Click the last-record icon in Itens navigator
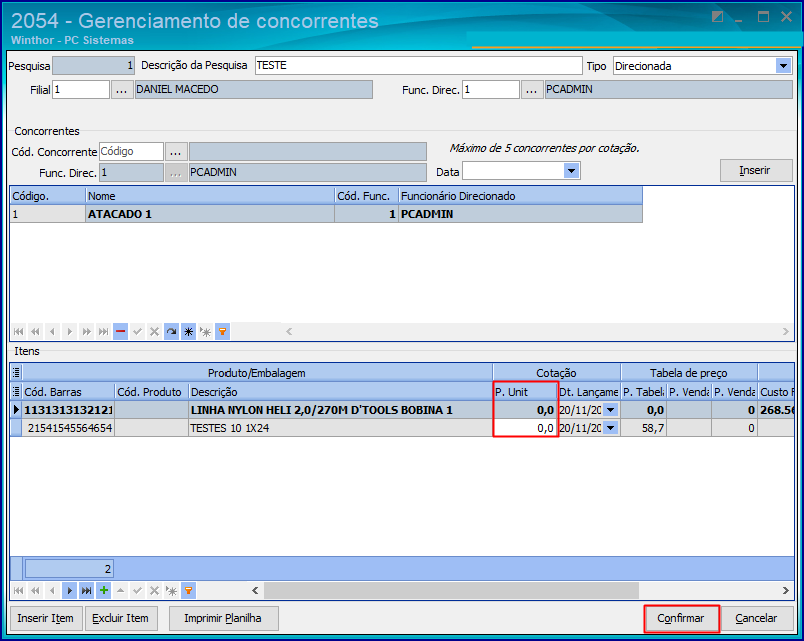804x641 pixels. click(87, 591)
